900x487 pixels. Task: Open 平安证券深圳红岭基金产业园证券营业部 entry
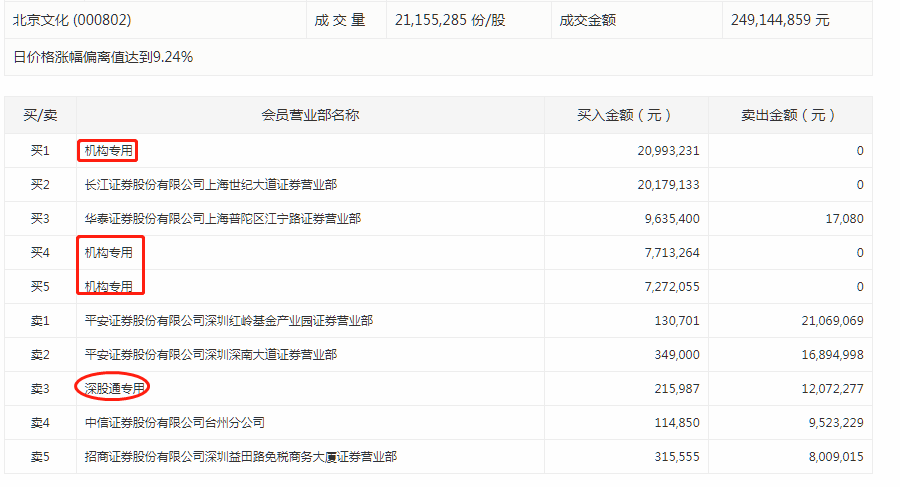[229, 321]
